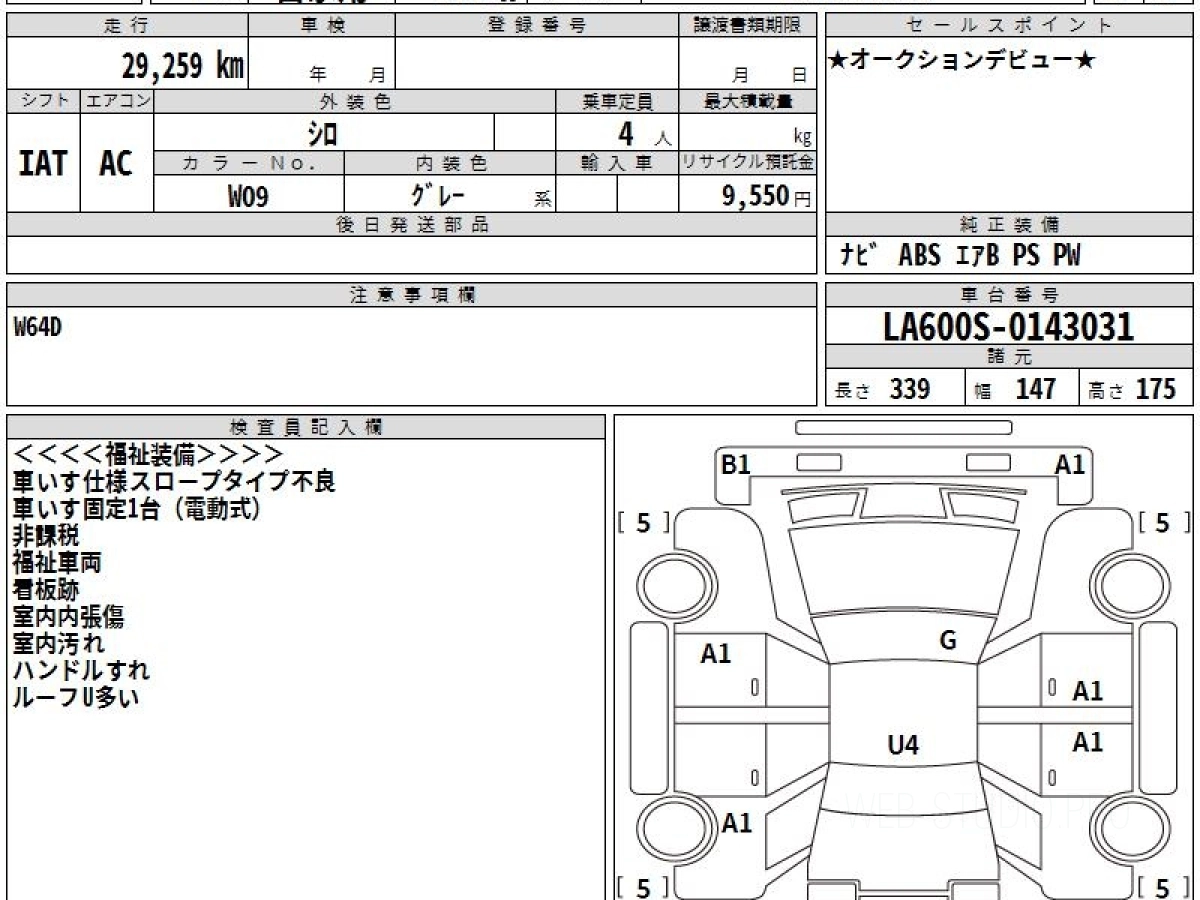Click the U4 dent mark on the roof
The width and height of the screenshot is (1200, 900).
pos(903,745)
